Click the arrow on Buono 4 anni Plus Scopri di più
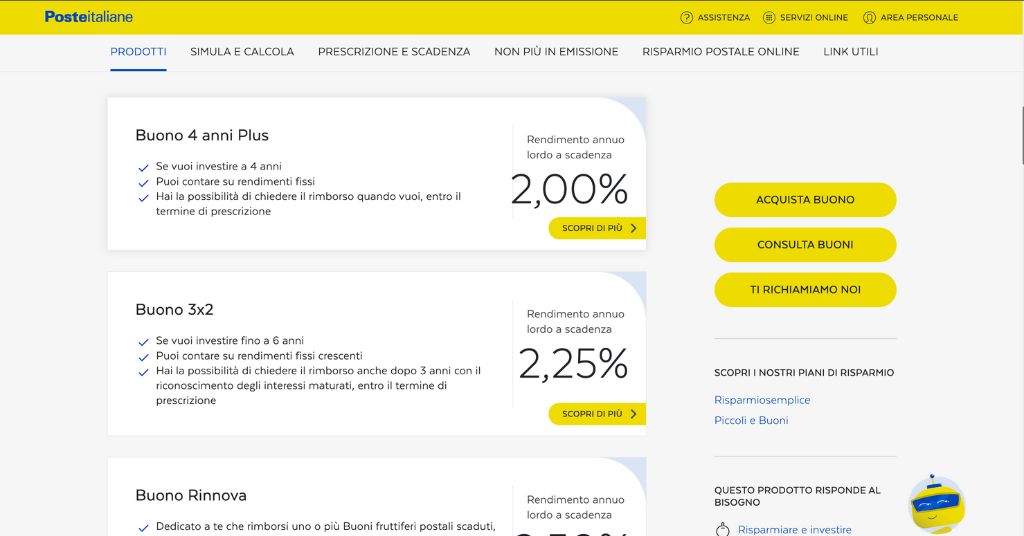The image size is (1024, 536). [x=633, y=228]
